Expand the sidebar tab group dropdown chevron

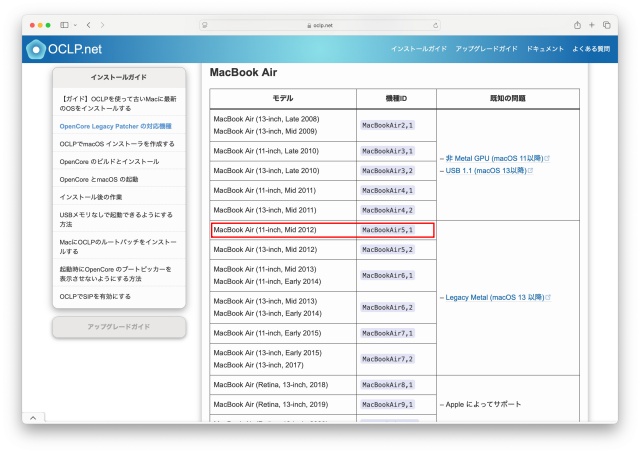[x=74, y=24]
